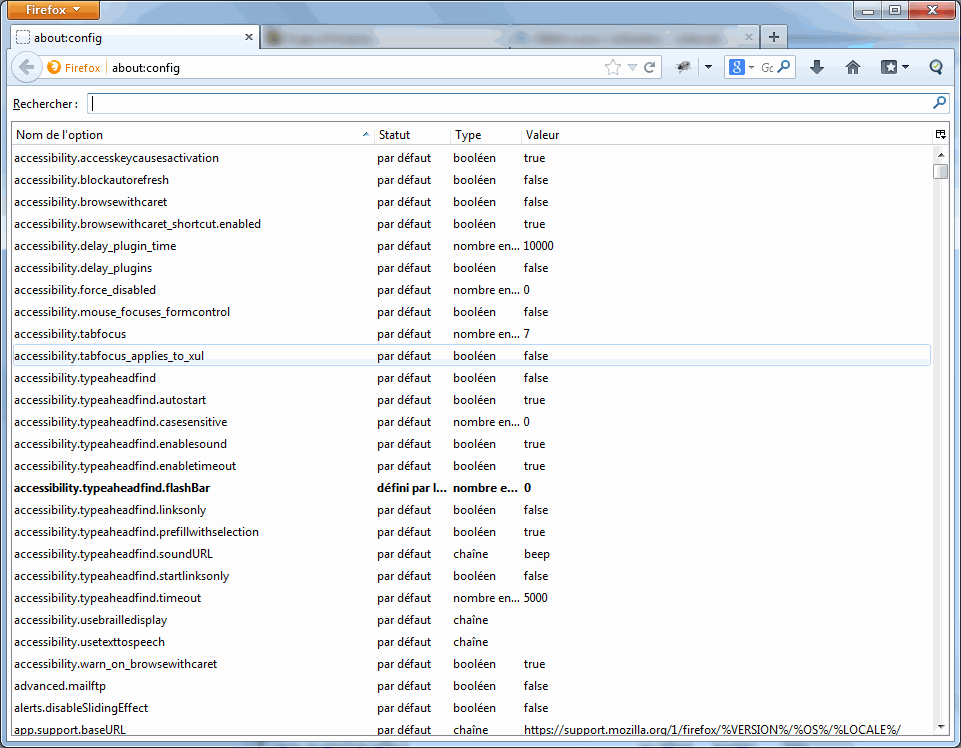Select accessibility.blockautorefresh preference

click(471, 180)
